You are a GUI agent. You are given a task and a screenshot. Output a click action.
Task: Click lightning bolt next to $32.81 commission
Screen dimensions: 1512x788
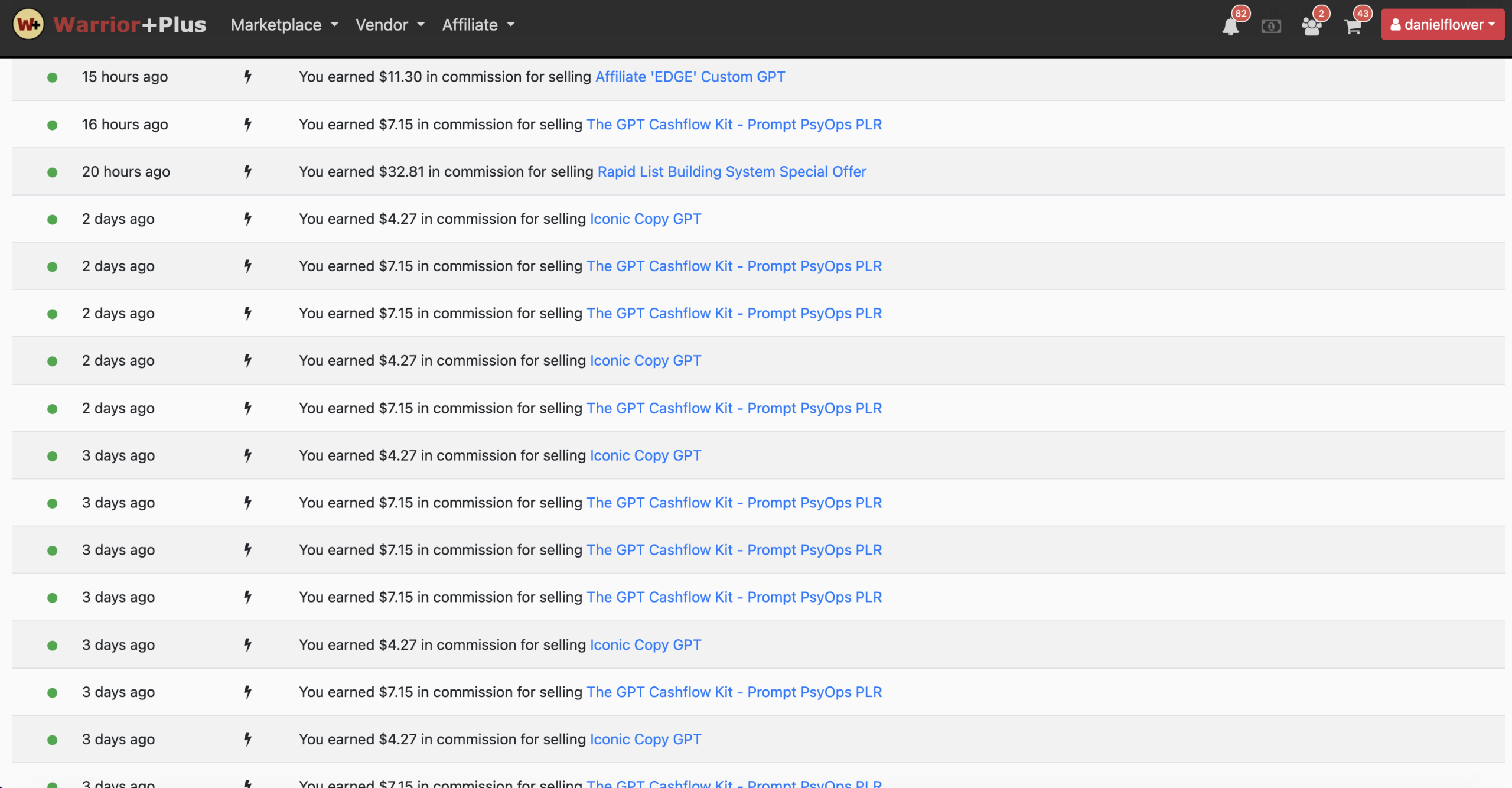tap(247, 172)
